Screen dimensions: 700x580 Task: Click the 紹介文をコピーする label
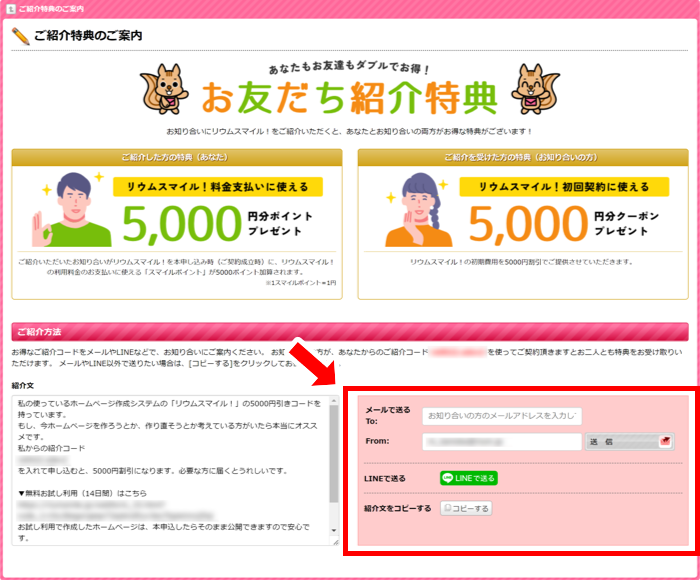click(397, 509)
